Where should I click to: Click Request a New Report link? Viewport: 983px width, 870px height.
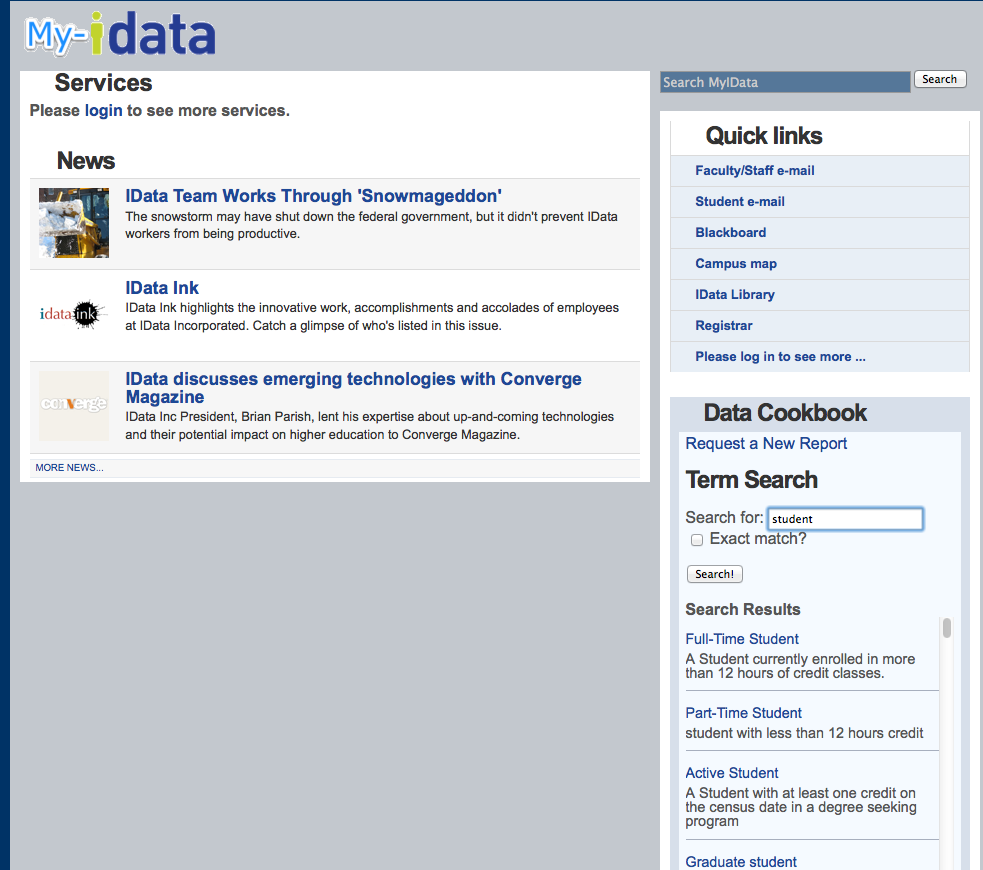766,443
